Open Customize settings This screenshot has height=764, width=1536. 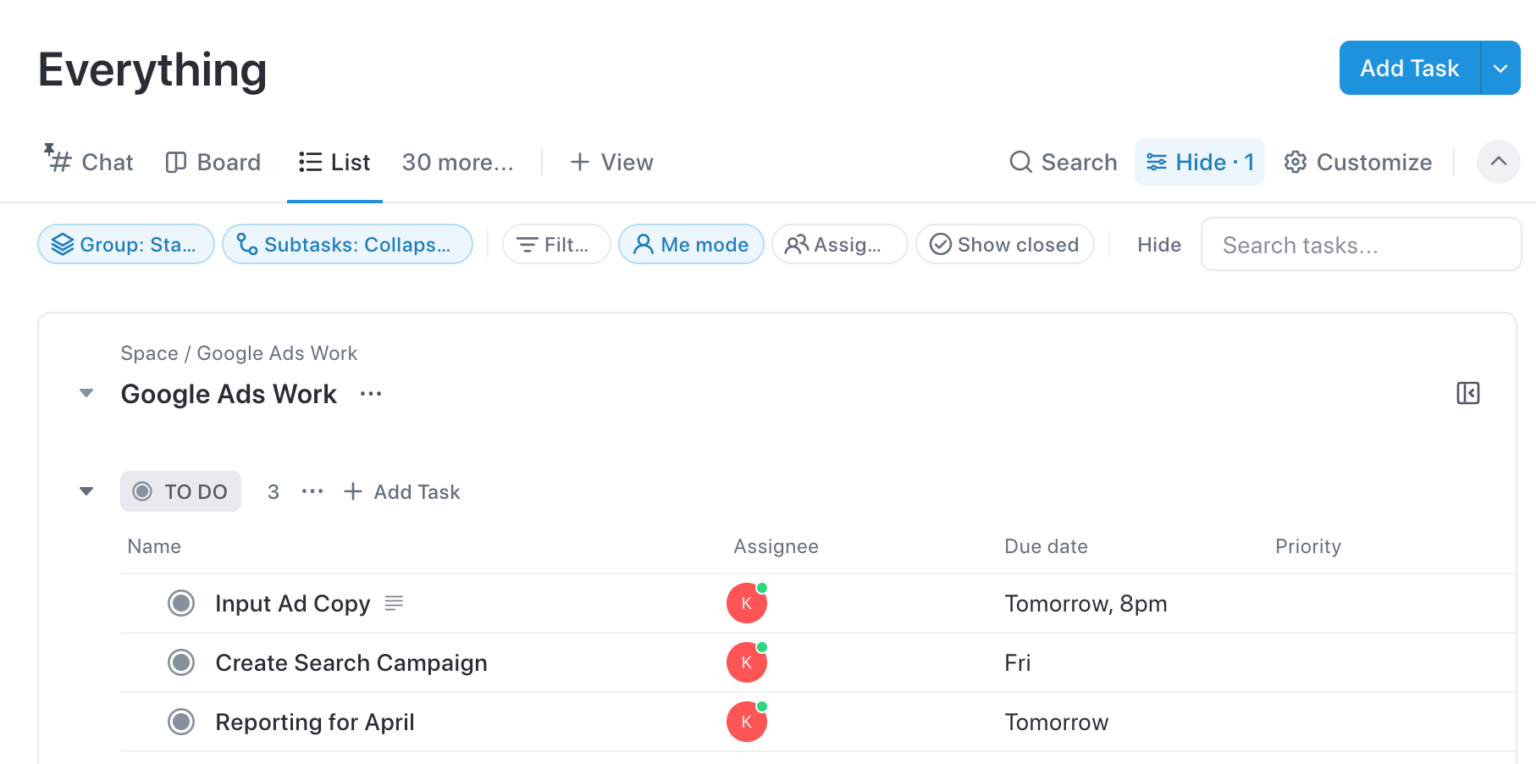coord(1358,162)
